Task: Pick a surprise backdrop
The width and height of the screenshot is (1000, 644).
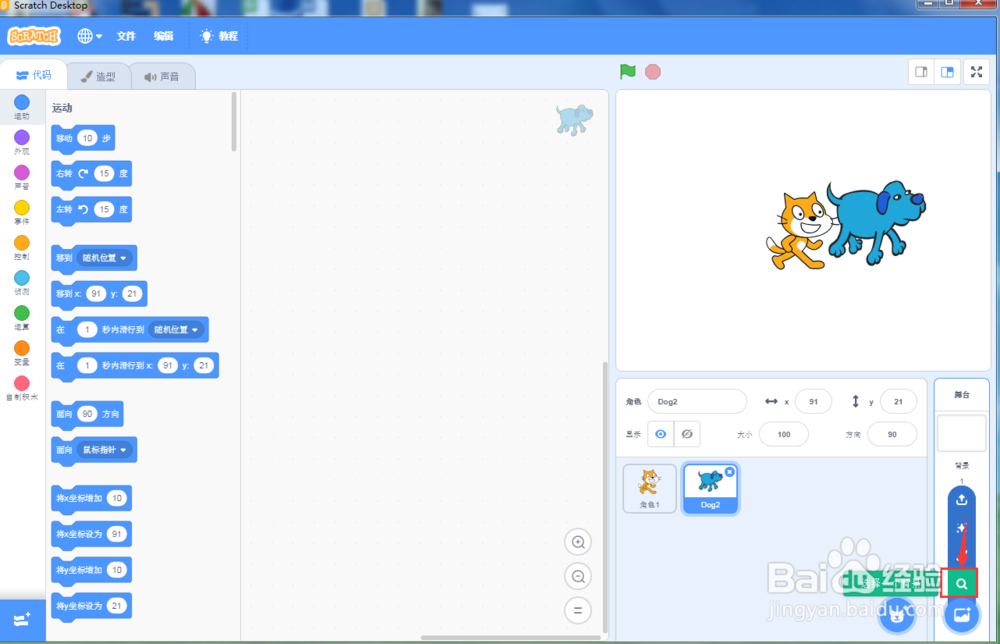Action: [962, 528]
